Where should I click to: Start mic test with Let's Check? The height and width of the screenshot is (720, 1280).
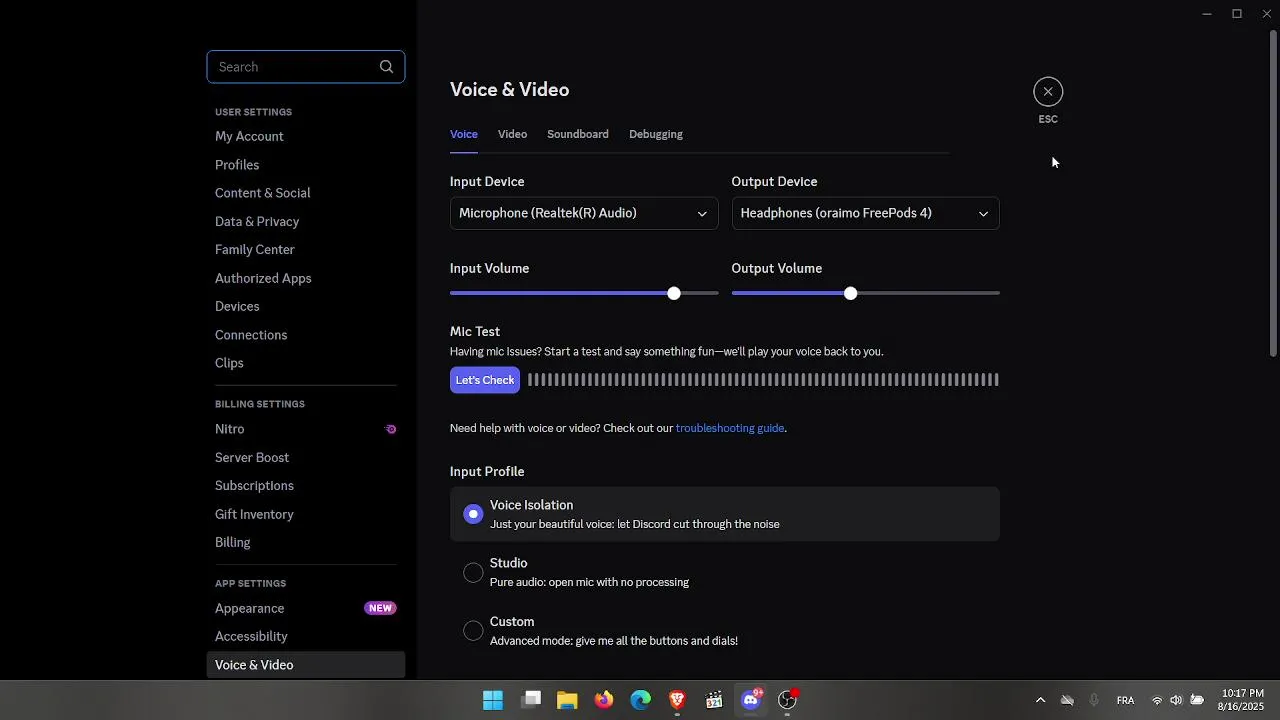(485, 380)
